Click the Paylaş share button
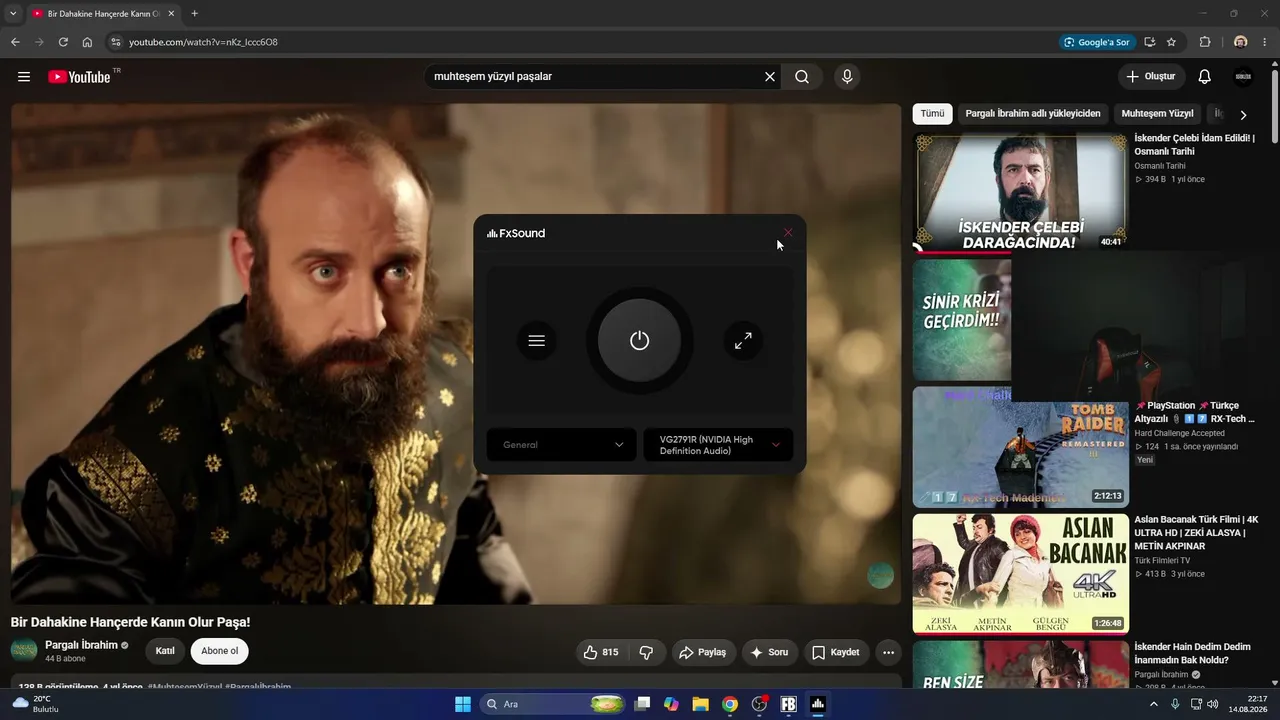1280x720 pixels. point(704,652)
